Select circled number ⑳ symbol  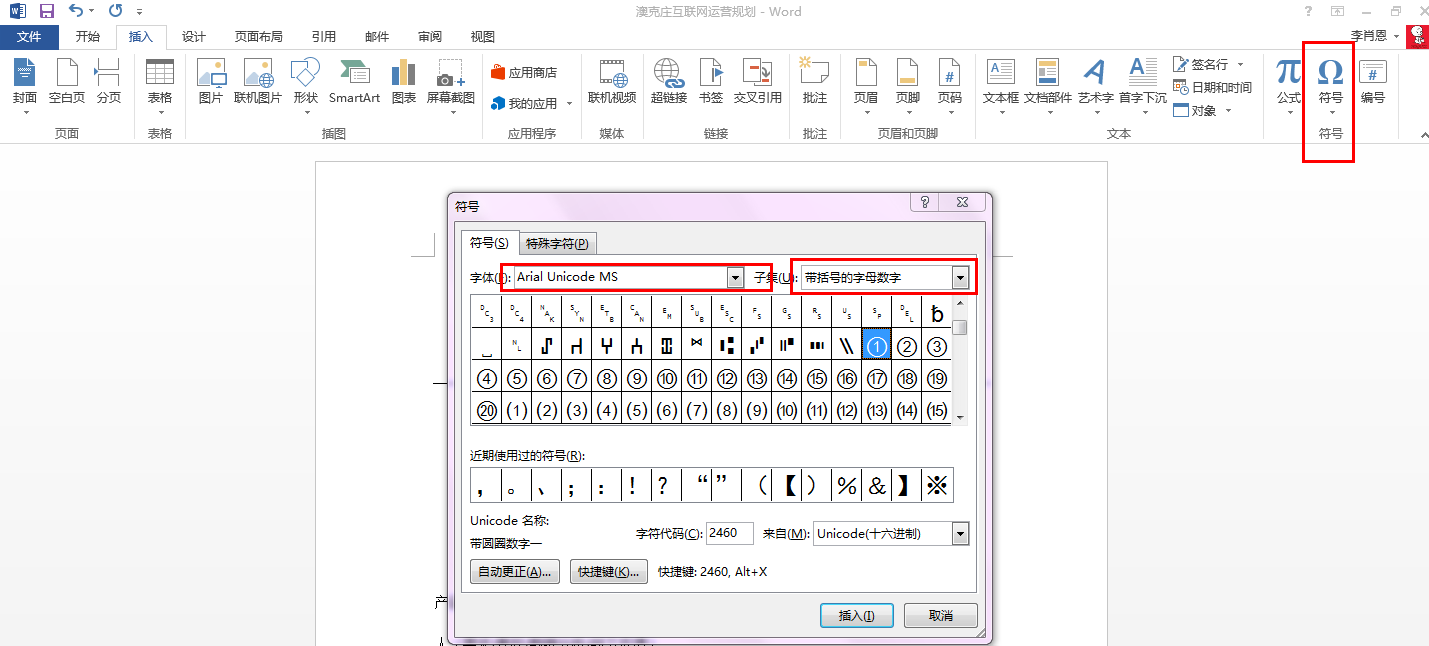point(487,410)
